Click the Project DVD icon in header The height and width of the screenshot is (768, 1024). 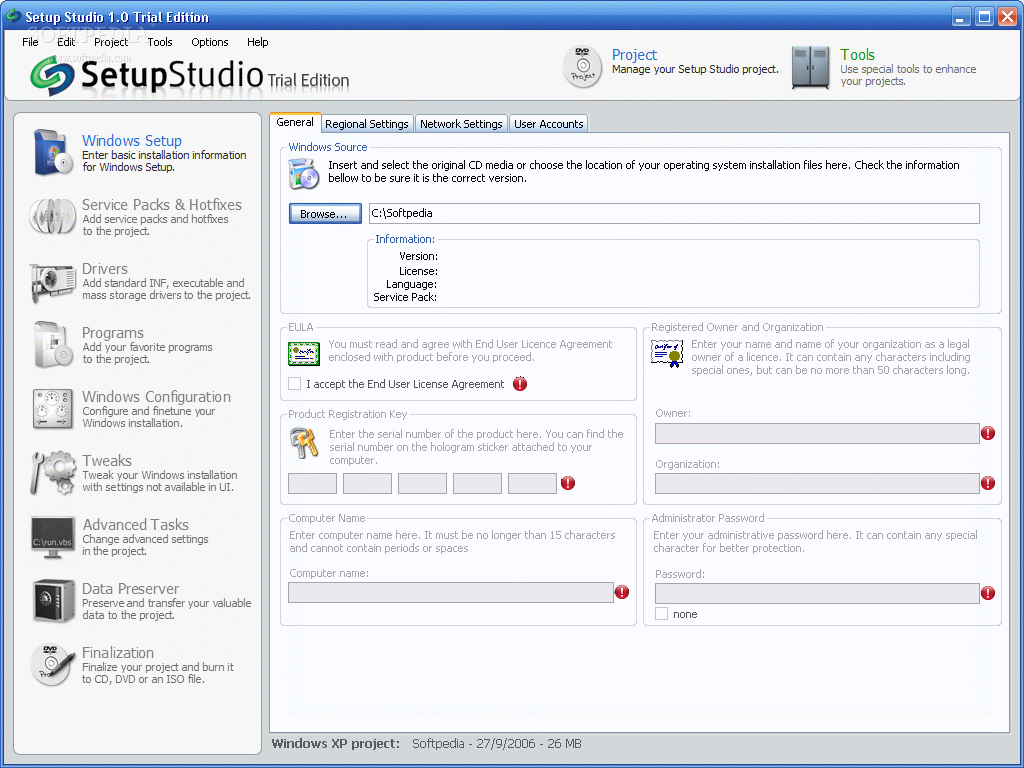click(x=583, y=67)
